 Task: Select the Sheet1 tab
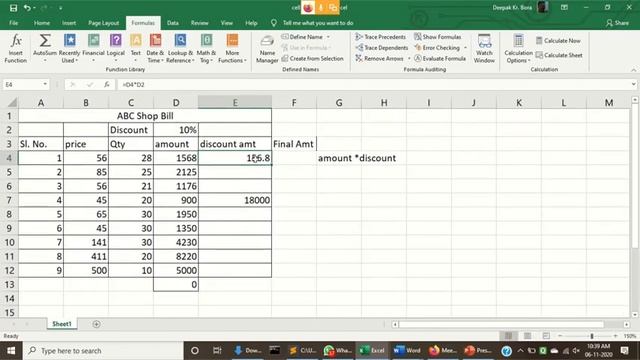62,324
